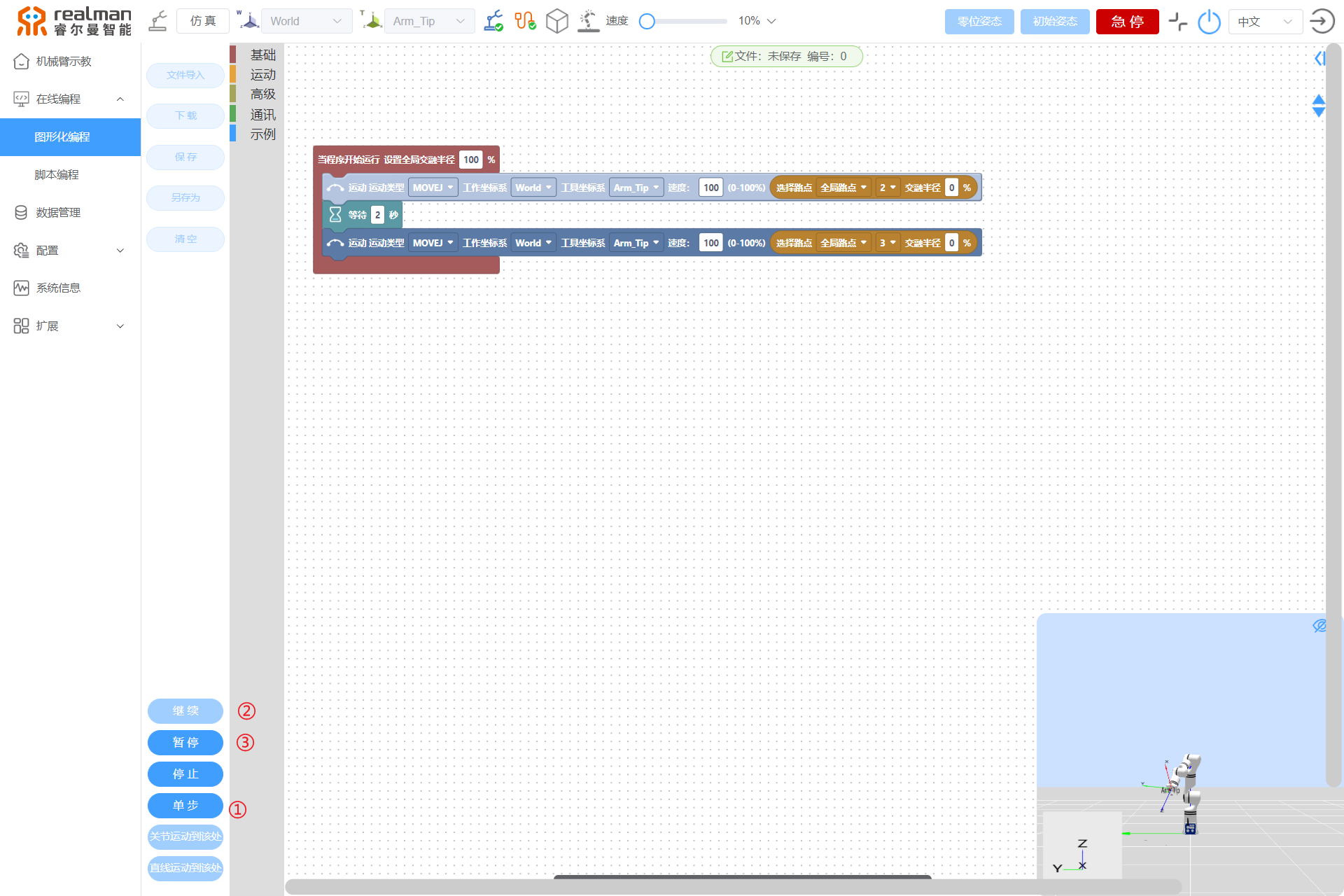The image size is (1344, 896).
Task: Select the 运动 block category
Action: click(262, 74)
